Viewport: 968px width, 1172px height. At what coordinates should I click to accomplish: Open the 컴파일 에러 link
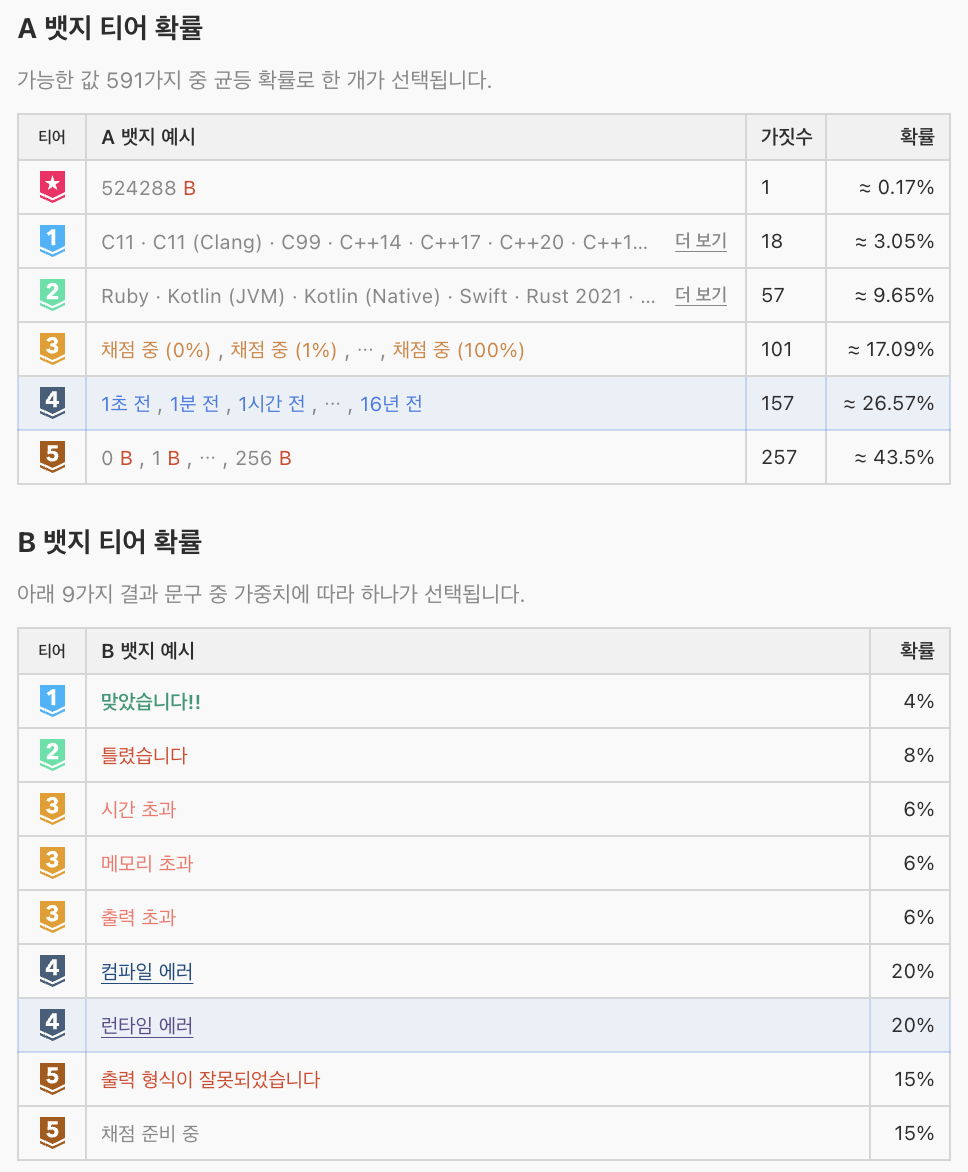(x=147, y=971)
